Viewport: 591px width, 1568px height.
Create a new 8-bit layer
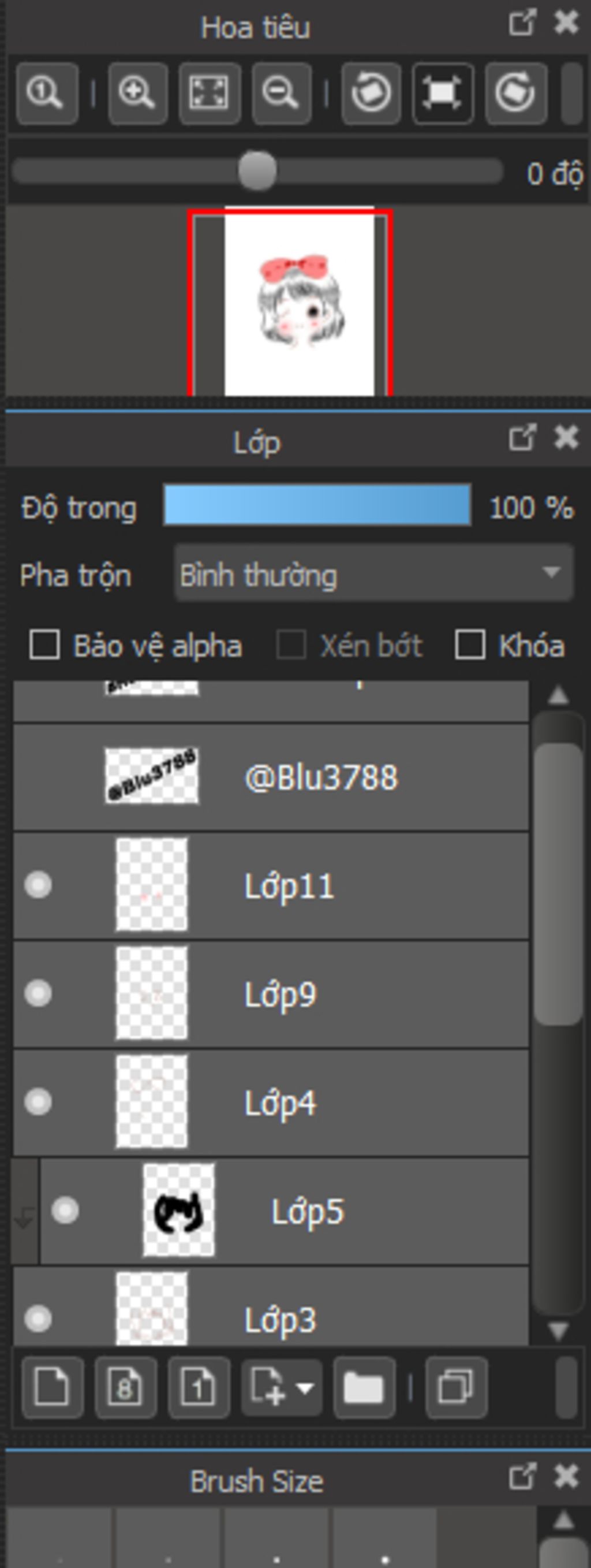(125, 1388)
